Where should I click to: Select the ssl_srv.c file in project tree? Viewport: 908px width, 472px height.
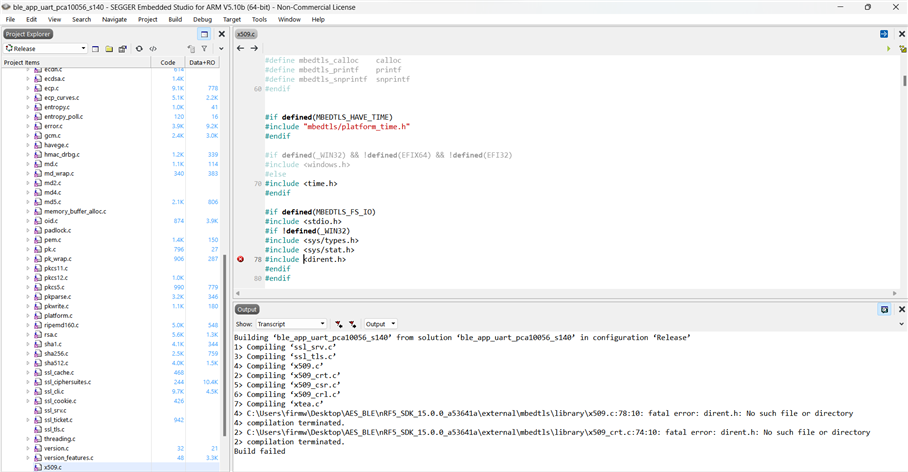pyautogui.click(x=55, y=411)
